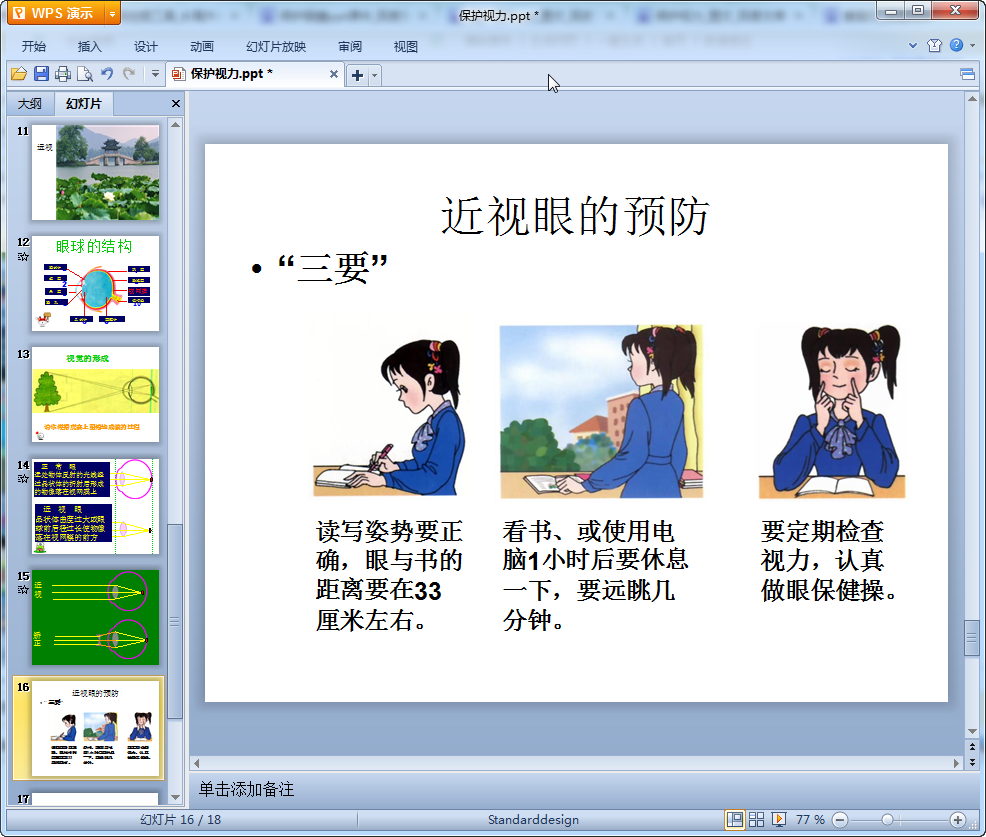Image resolution: width=986 pixels, height=837 pixels.
Task: Start slideshow from status bar play icon
Action: (x=778, y=819)
